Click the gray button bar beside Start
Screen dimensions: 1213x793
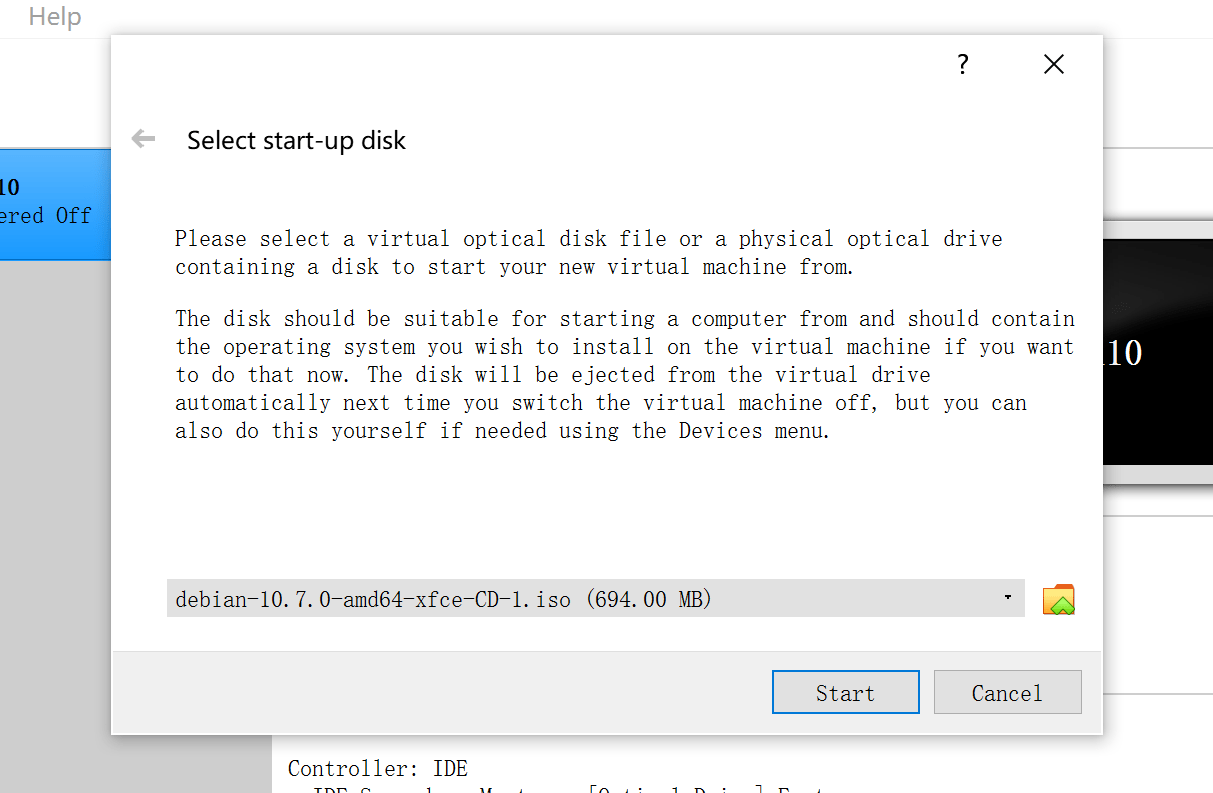440,692
